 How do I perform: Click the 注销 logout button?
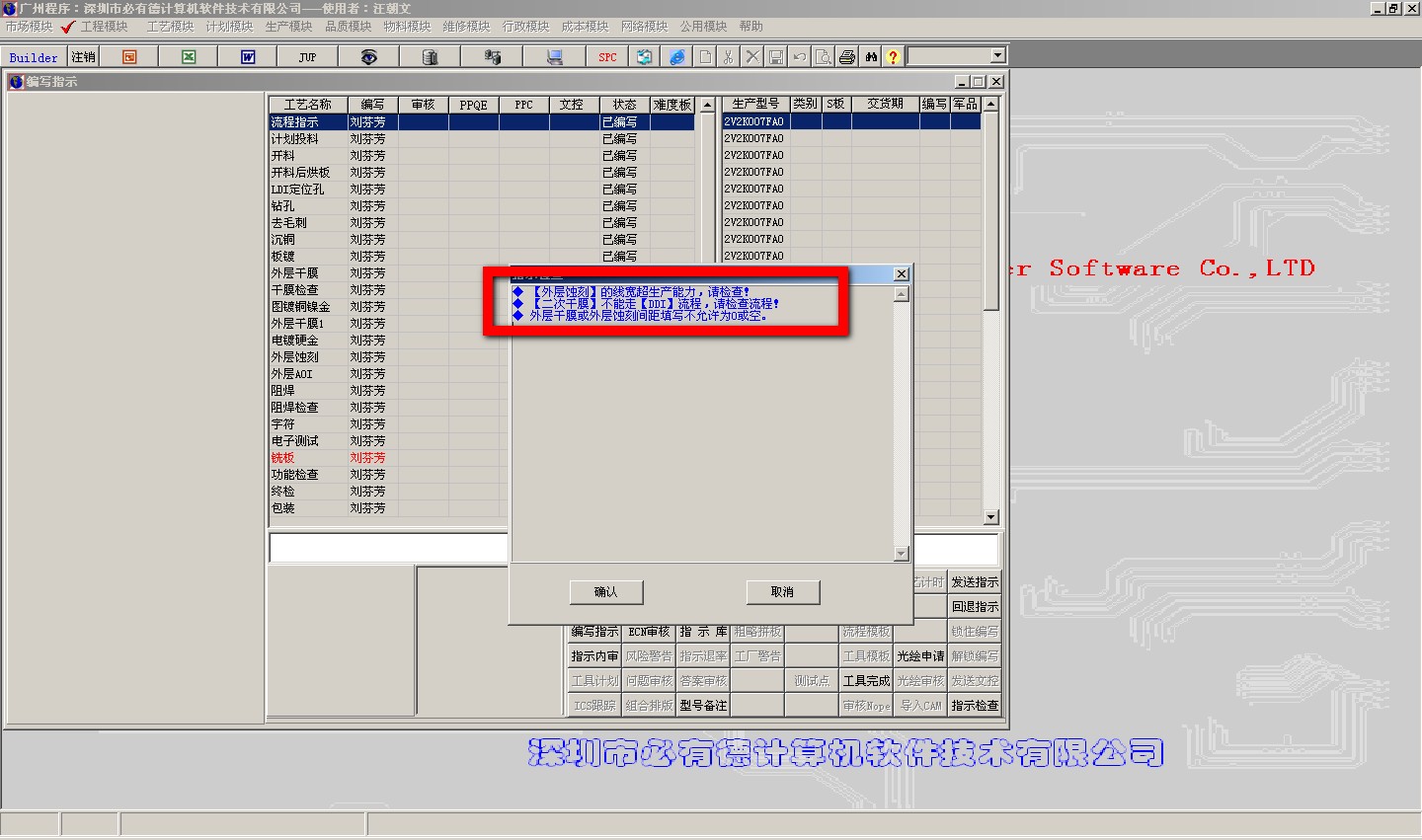pos(84,57)
